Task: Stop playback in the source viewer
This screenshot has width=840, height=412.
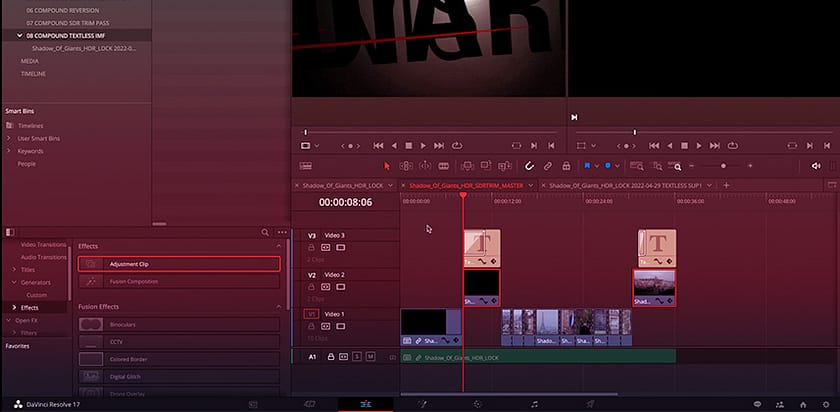Action: pos(409,146)
